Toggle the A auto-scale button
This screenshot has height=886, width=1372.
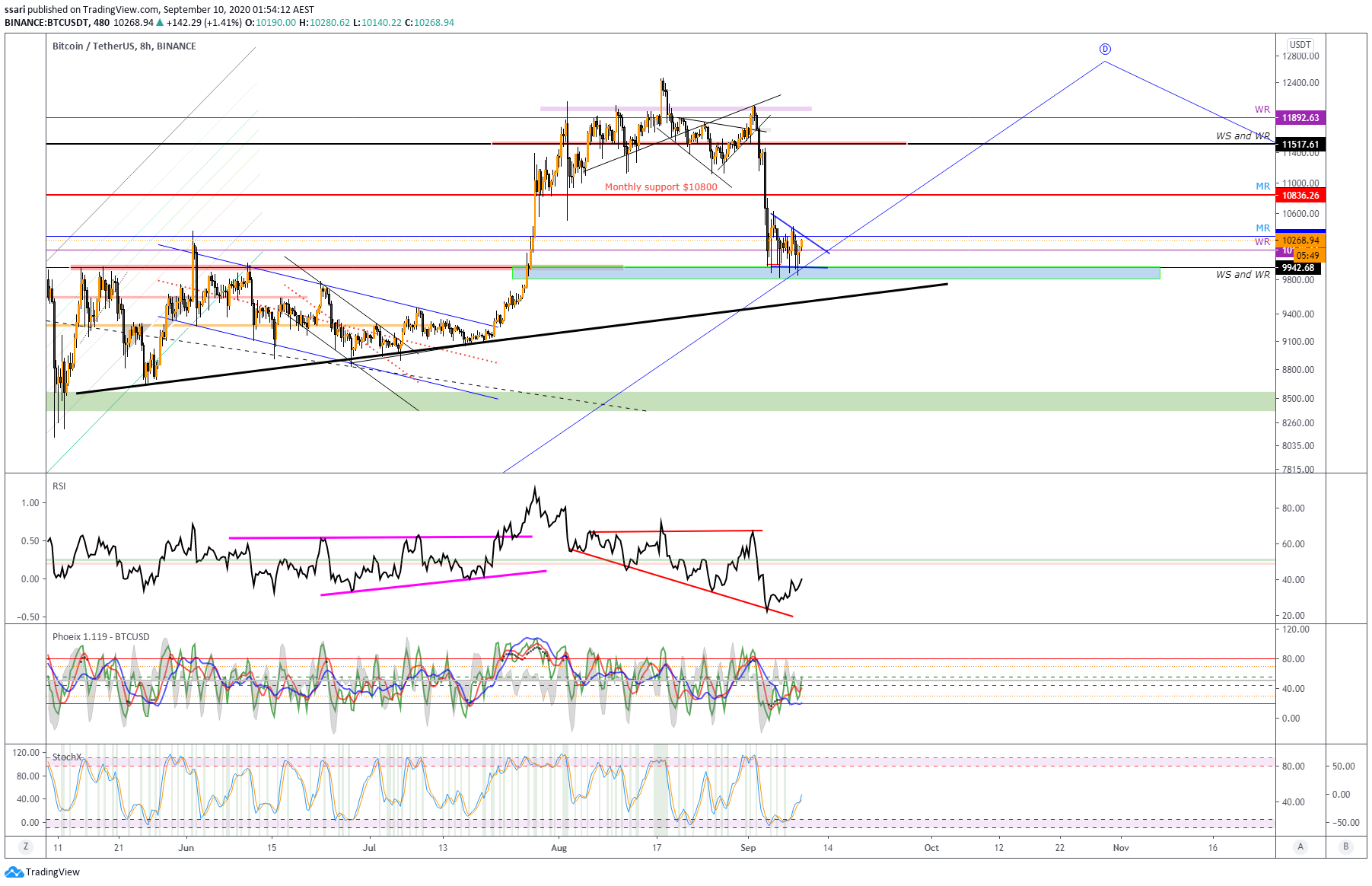[1300, 846]
